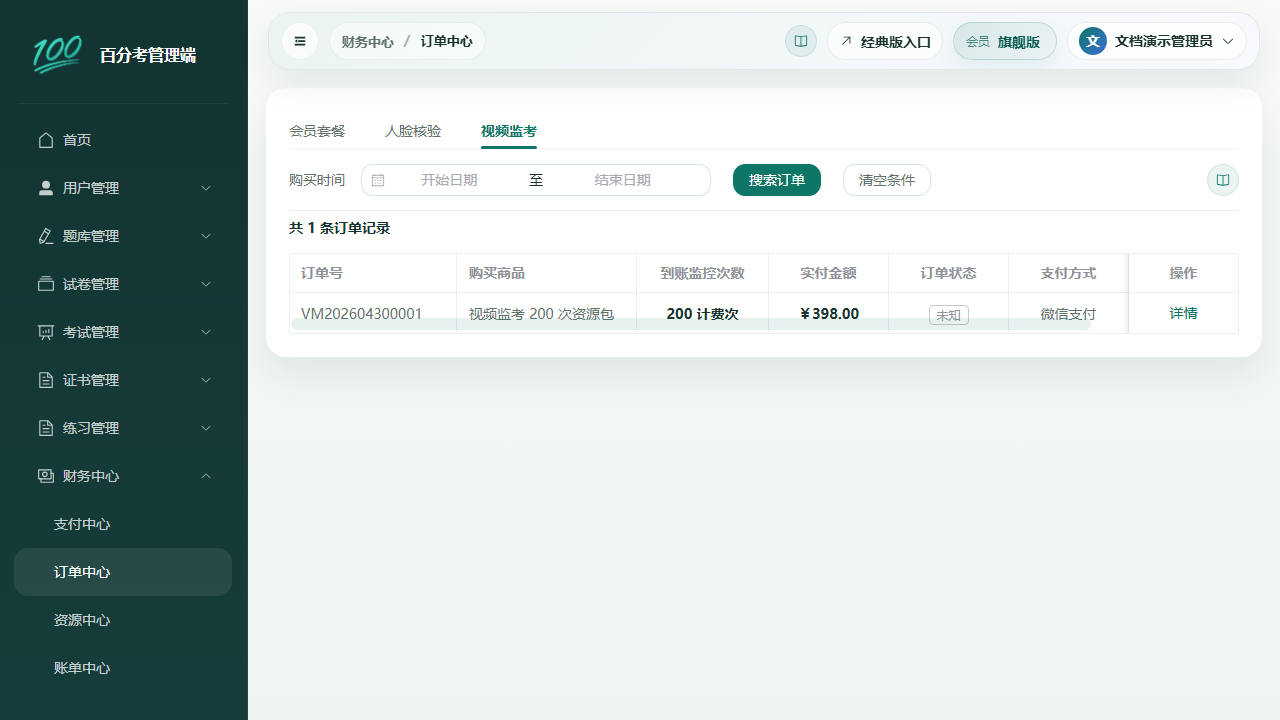Click the document icon beside 证书管理
Viewport: 1280px width, 720px height.
click(x=46, y=380)
